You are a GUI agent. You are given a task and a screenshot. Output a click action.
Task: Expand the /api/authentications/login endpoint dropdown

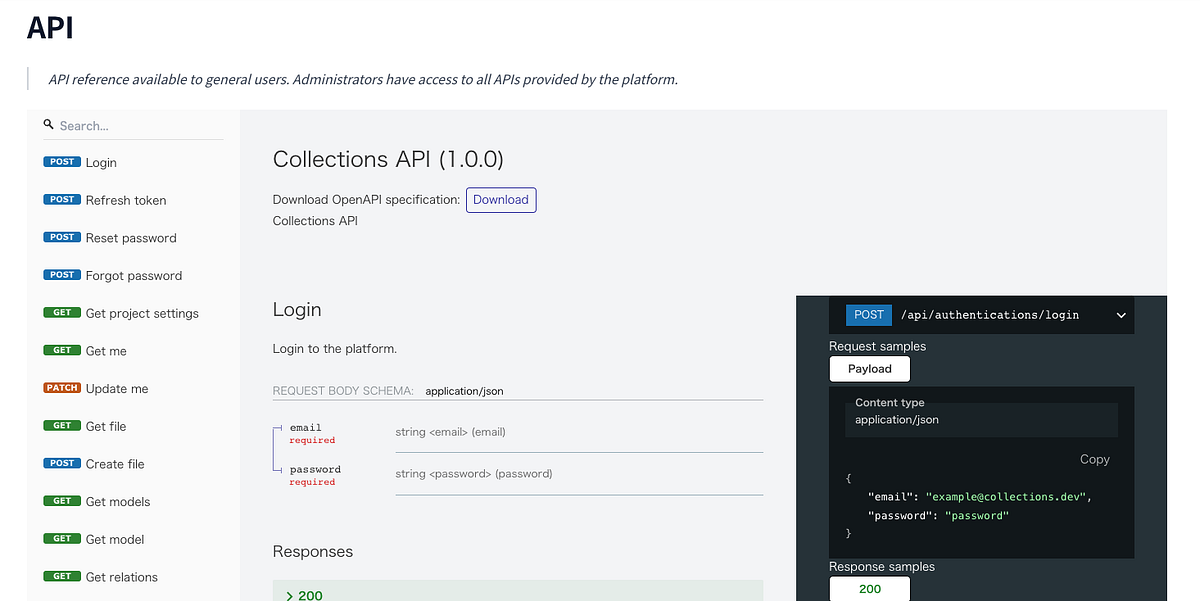pyautogui.click(x=1121, y=315)
